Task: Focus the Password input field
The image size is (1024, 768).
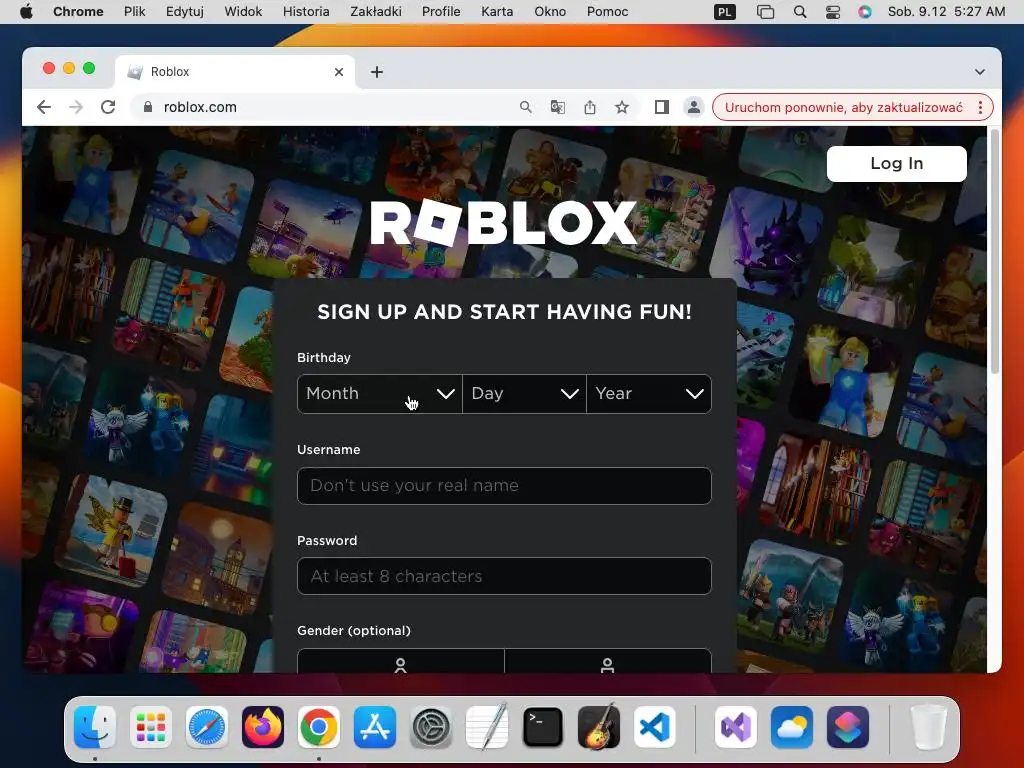Action: tap(504, 576)
